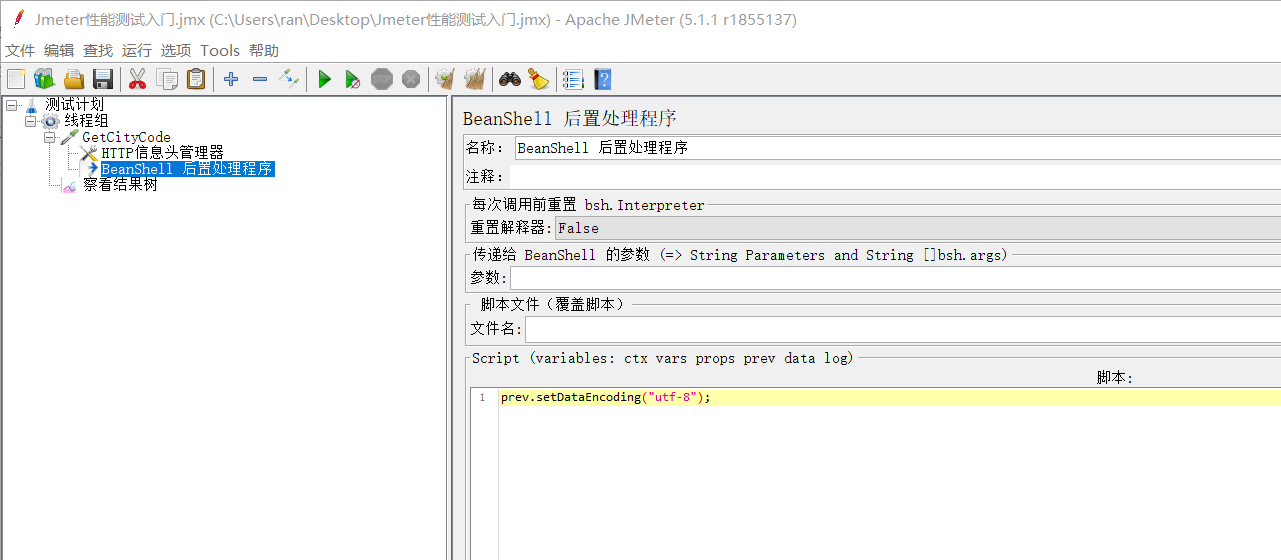Image resolution: width=1281 pixels, height=560 pixels.
Task: Click the 参数 parameters field
Action: [895, 278]
